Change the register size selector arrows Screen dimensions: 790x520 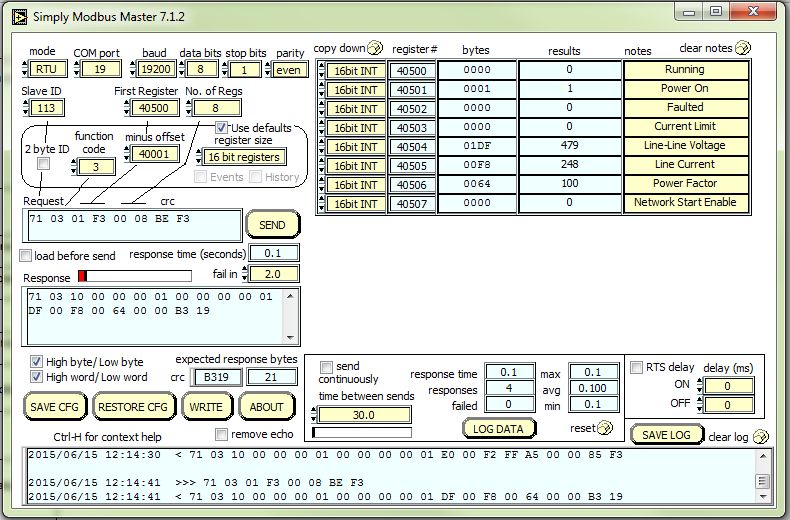coord(199,157)
